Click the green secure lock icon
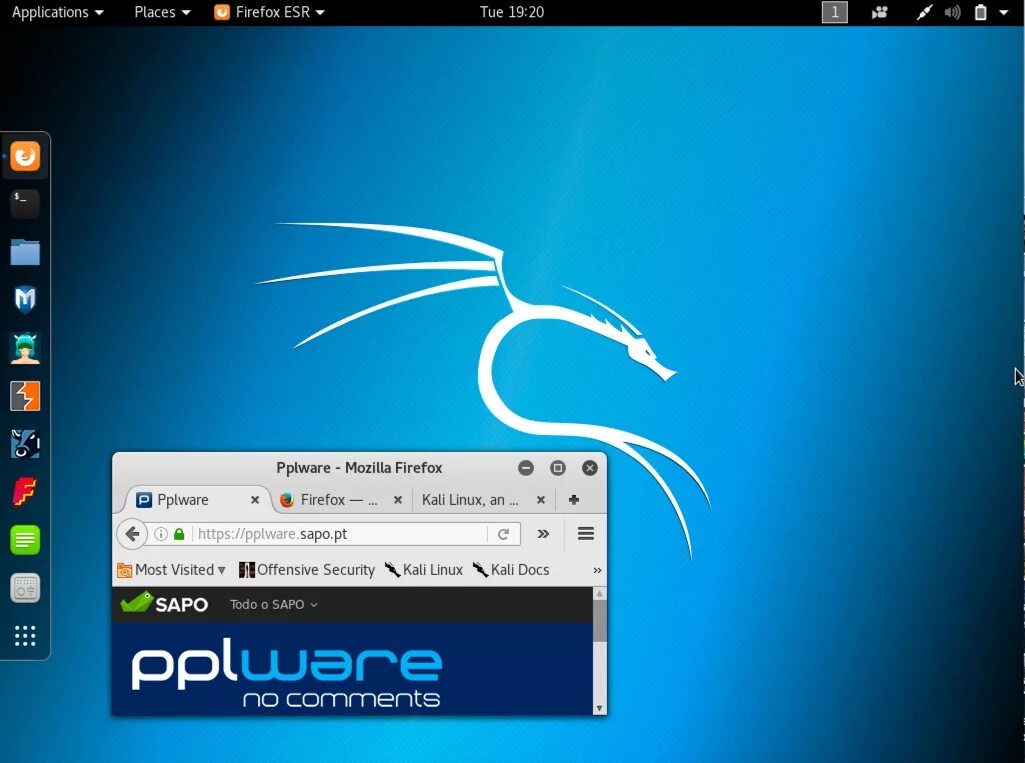Viewport: 1025px width, 763px height. pyautogui.click(x=179, y=534)
